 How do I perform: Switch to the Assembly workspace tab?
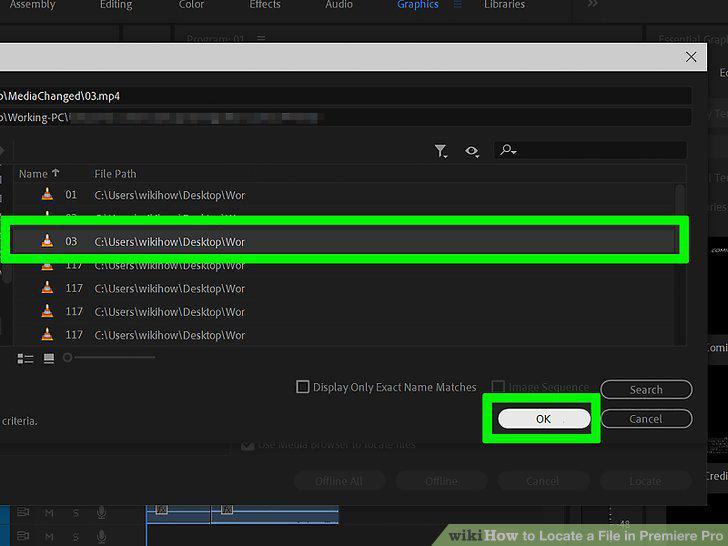coord(32,5)
